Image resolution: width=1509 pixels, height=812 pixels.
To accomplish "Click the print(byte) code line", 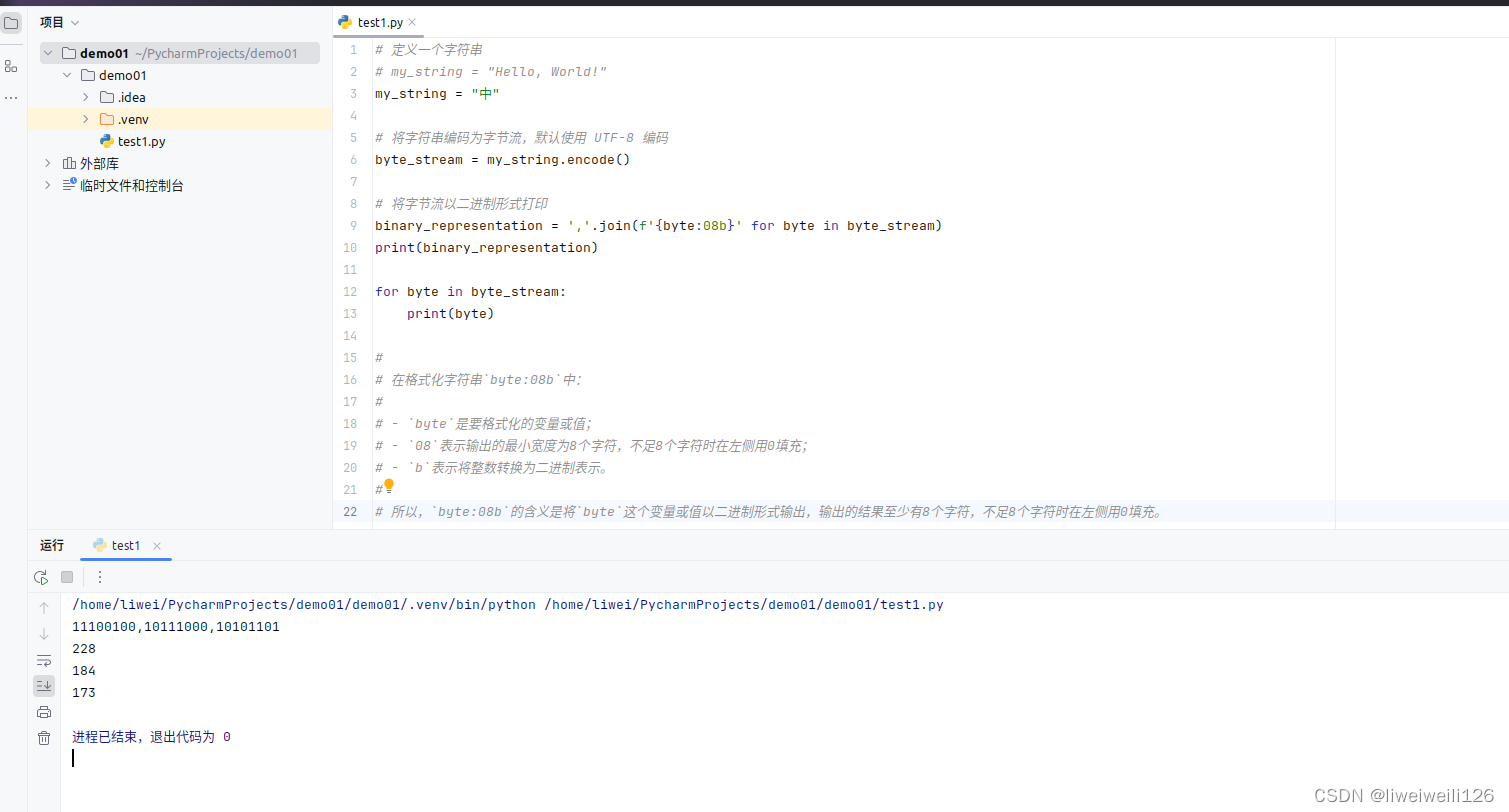I will click(x=451, y=314).
